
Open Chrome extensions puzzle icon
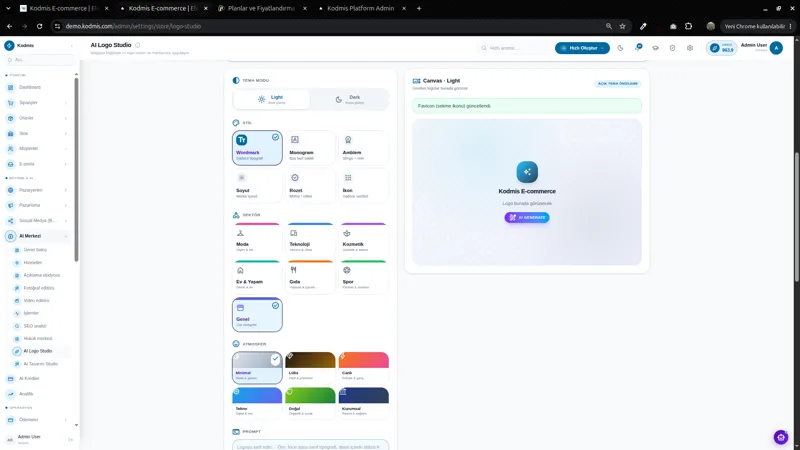(x=688, y=26)
